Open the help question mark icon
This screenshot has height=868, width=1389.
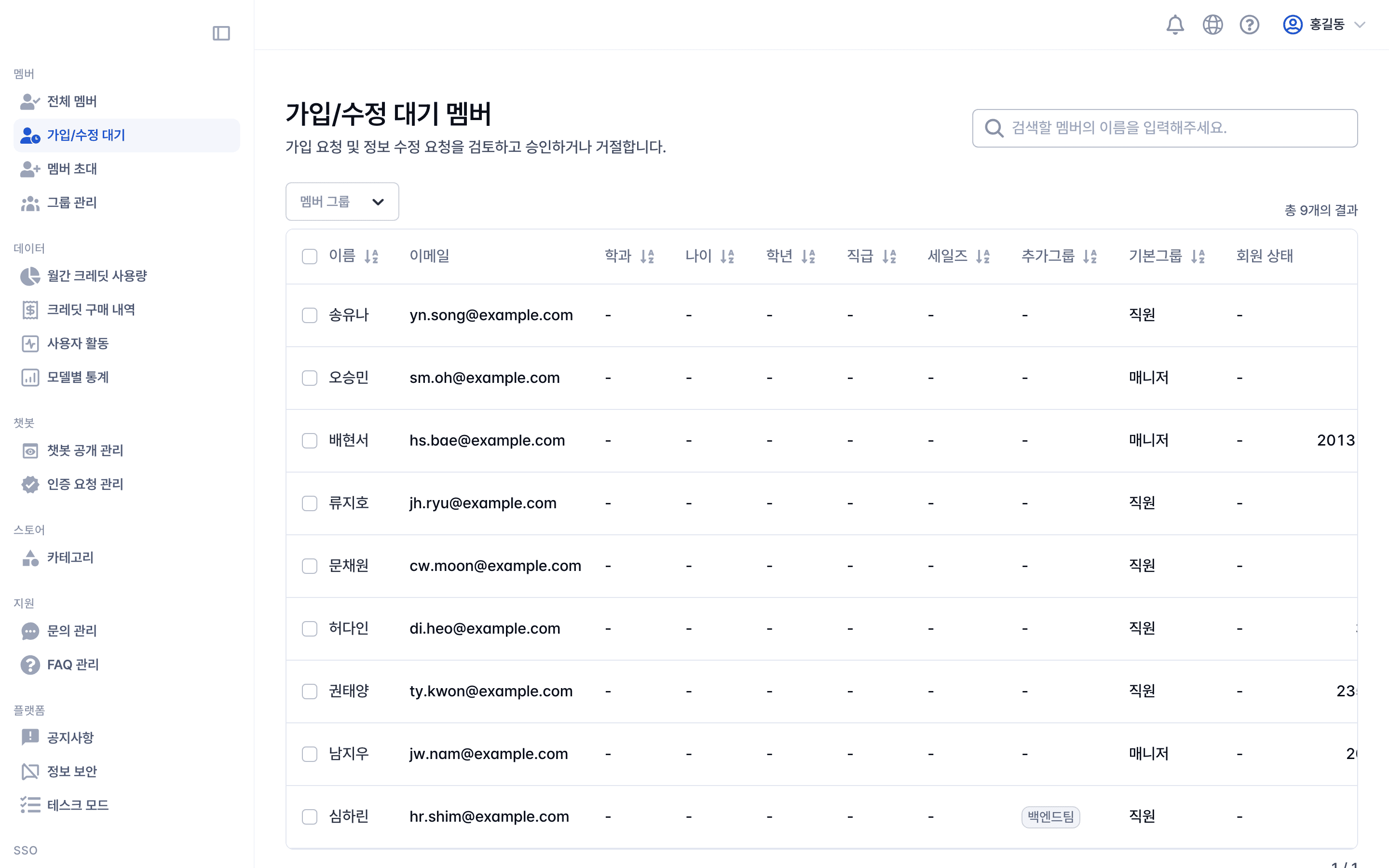point(1250,25)
